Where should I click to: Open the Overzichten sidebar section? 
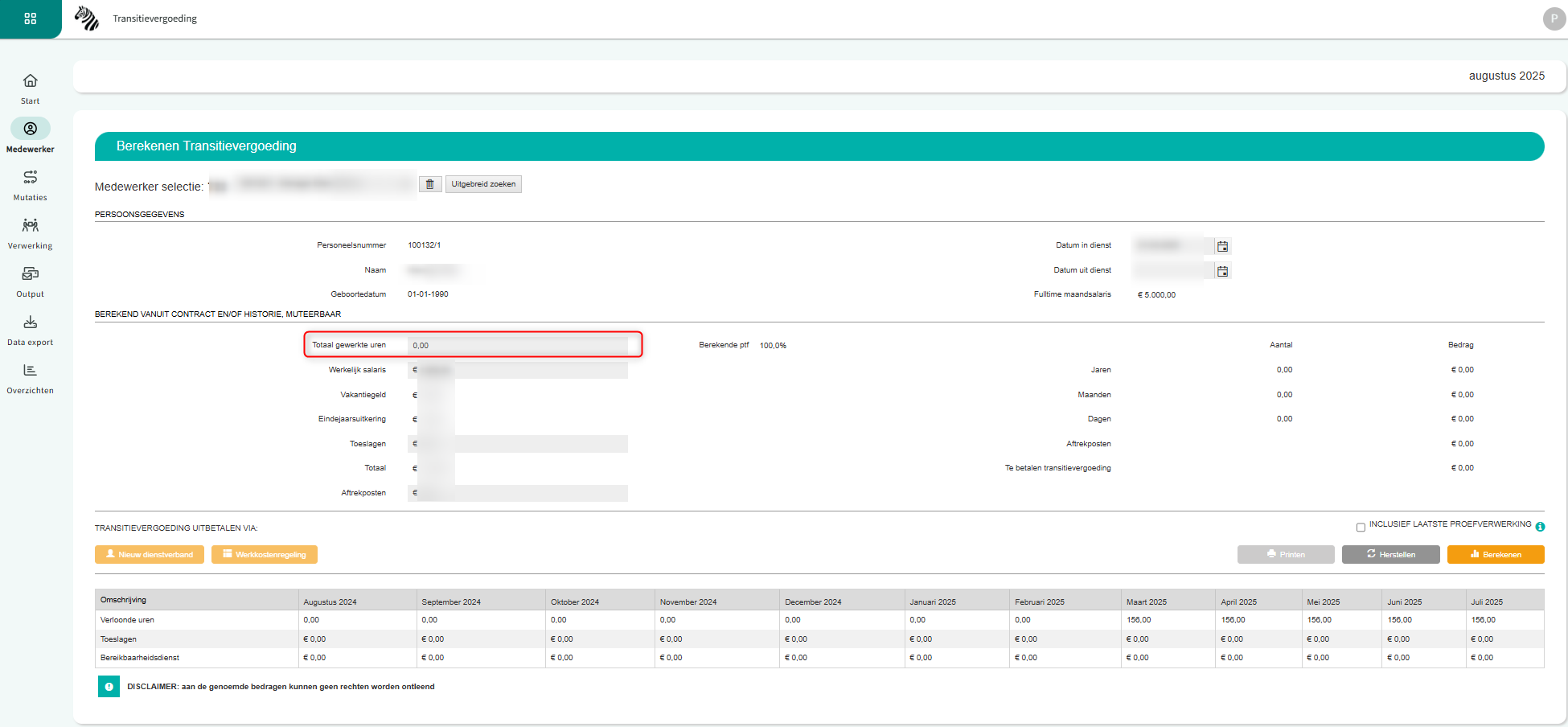31,371
